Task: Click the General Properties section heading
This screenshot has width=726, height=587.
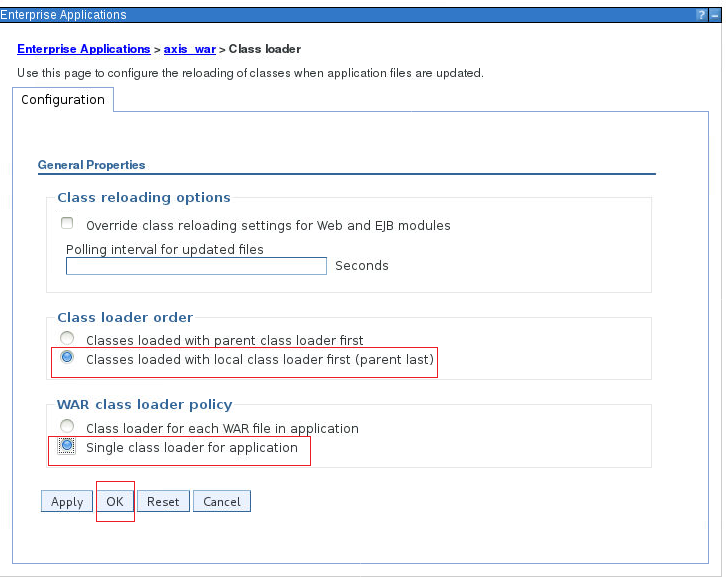Action: pyautogui.click(x=91, y=165)
